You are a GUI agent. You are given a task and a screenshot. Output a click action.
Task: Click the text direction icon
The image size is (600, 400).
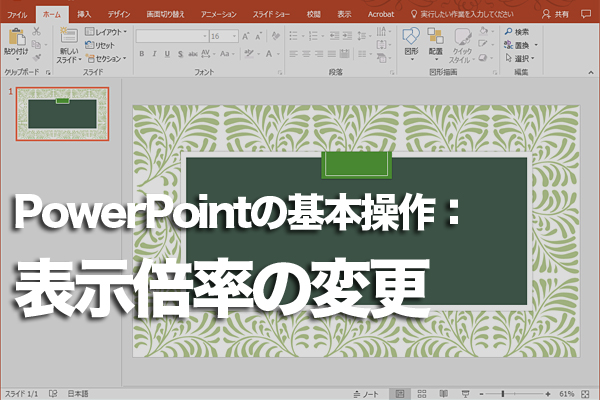click(x=383, y=31)
